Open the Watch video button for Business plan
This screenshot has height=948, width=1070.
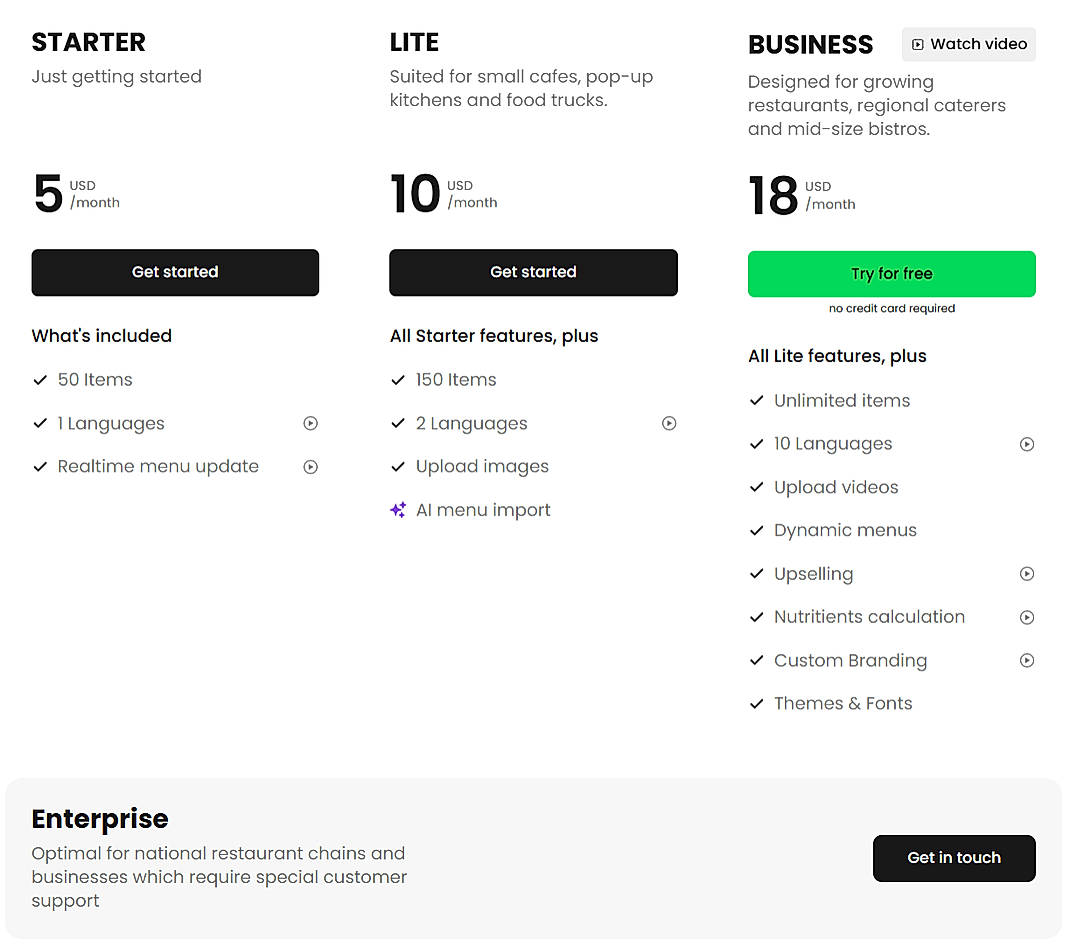[967, 44]
